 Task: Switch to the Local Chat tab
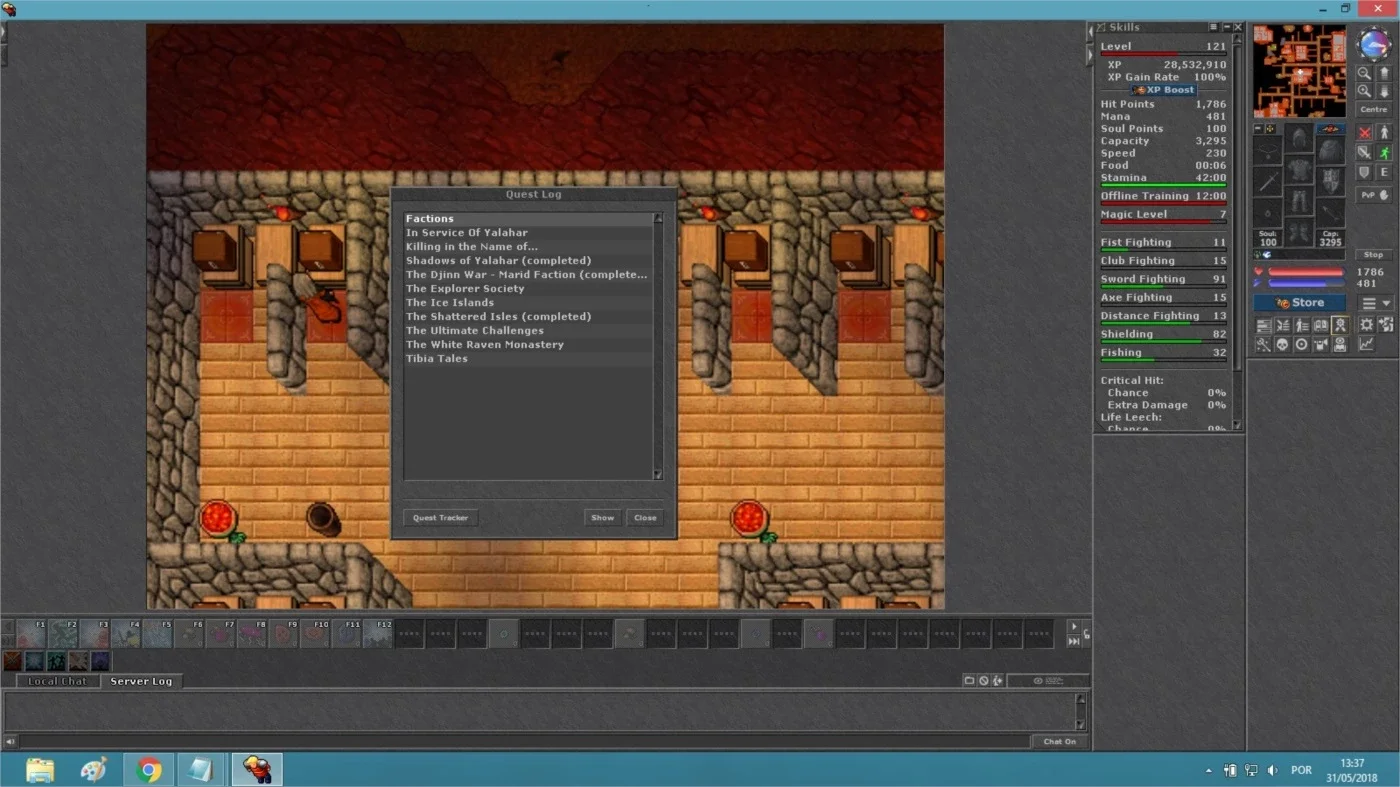coord(57,681)
